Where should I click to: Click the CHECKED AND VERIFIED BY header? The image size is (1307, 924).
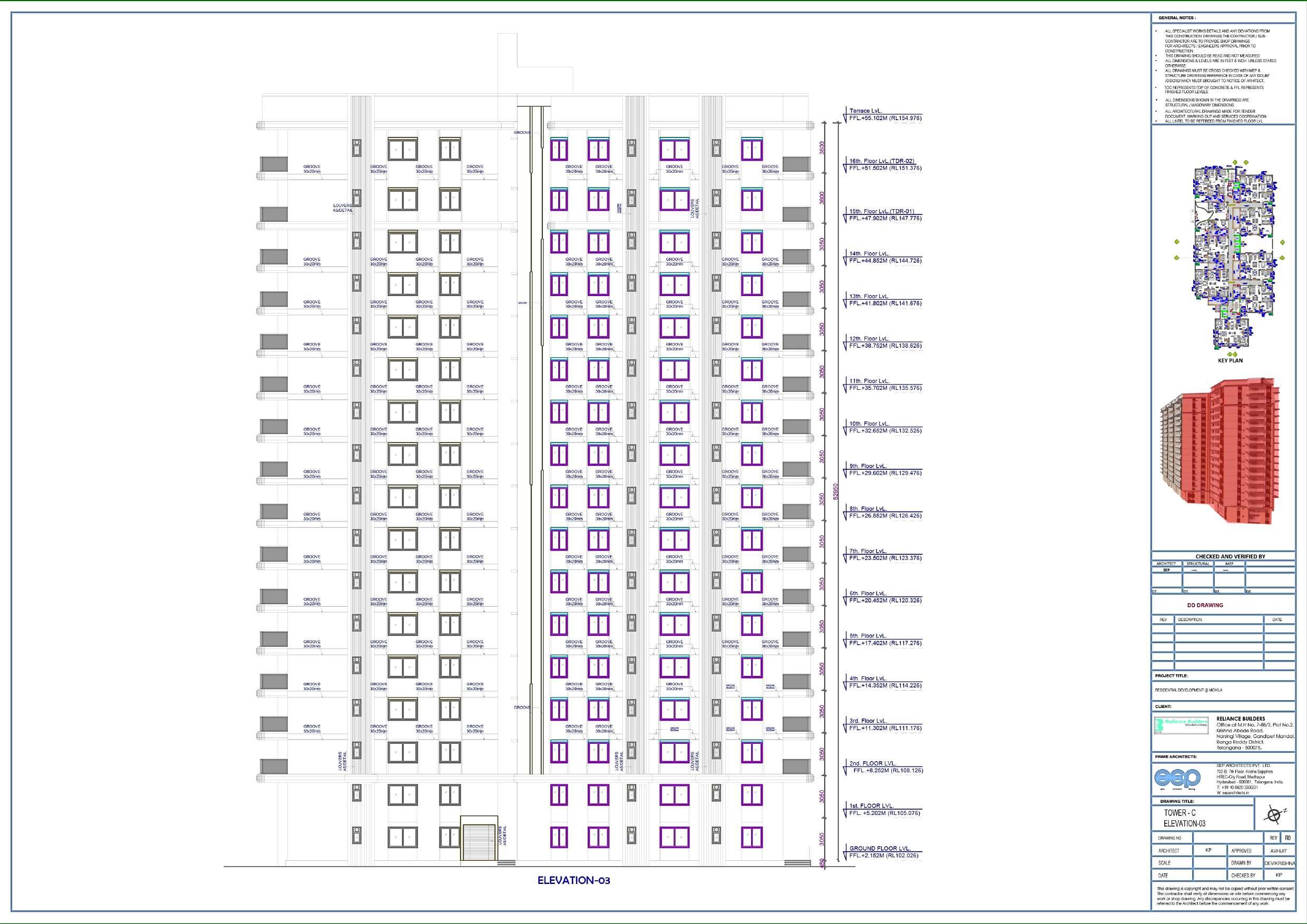click(1230, 556)
